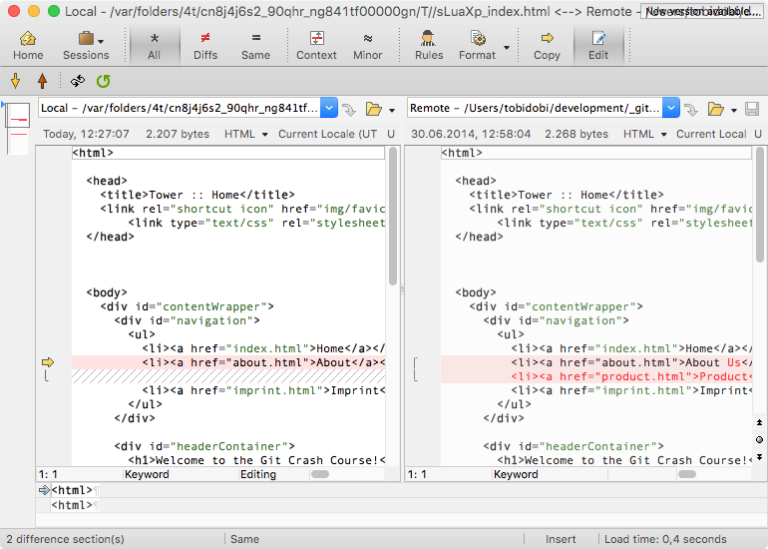This screenshot has height=549, width=768.
Task: Click the yellow copy arrow in gutter
Action: (x=48, y=362)
